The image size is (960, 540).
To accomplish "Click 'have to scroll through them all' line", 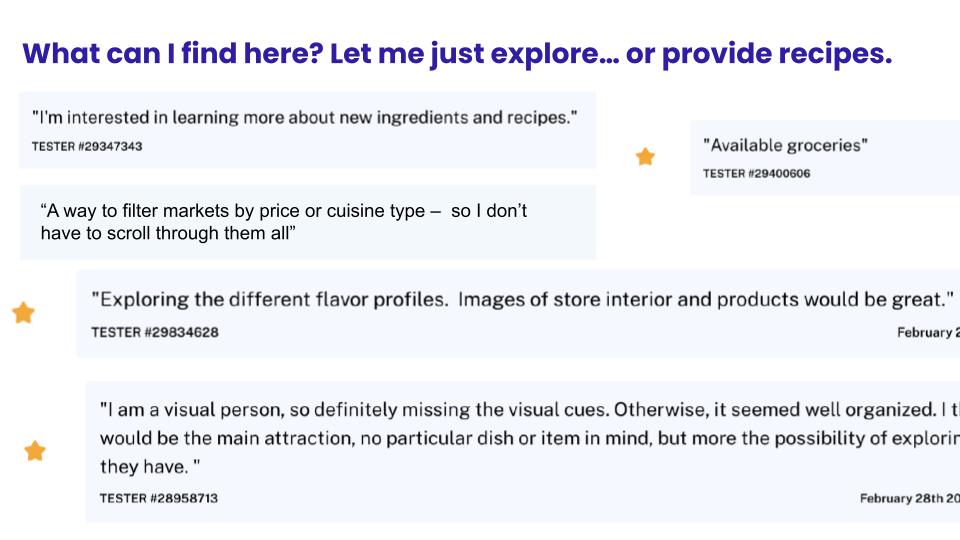I will point(168,233).
